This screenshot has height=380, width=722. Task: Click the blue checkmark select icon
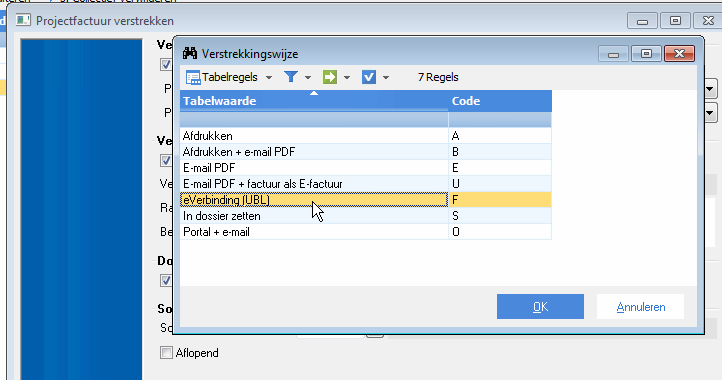pos(369,77)
